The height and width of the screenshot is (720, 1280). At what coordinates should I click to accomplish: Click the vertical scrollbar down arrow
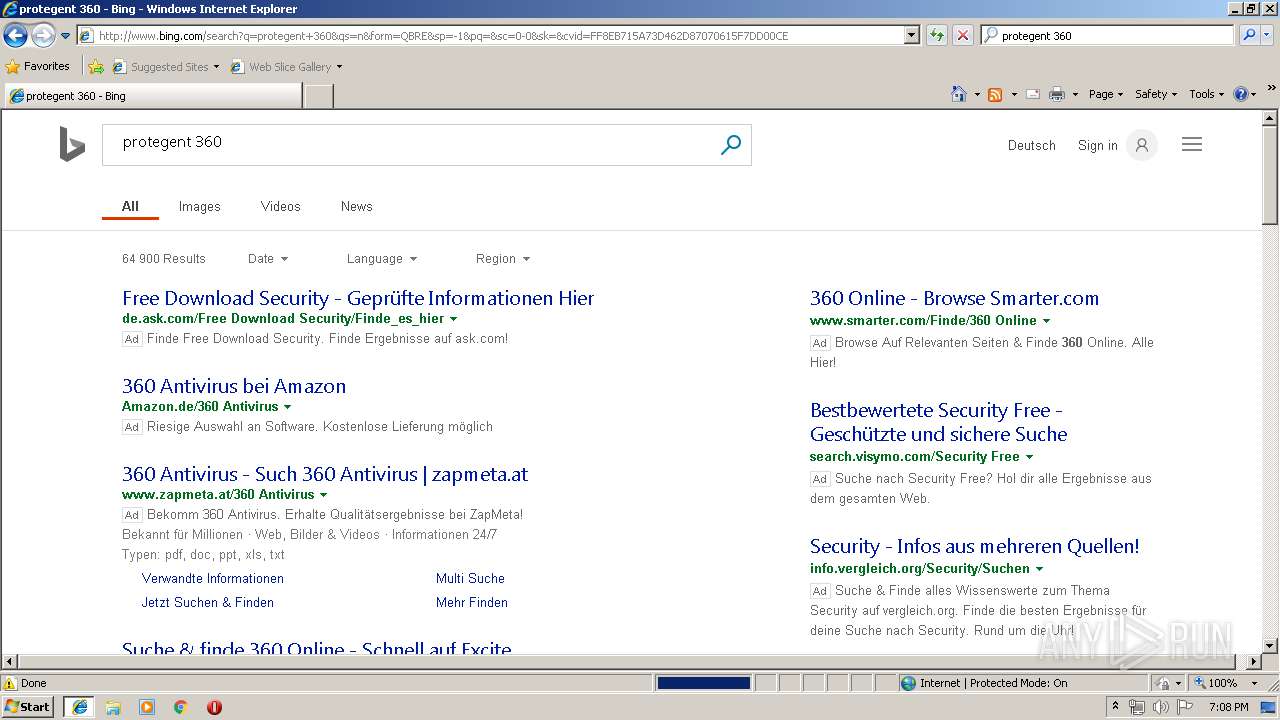(1270, 646)
